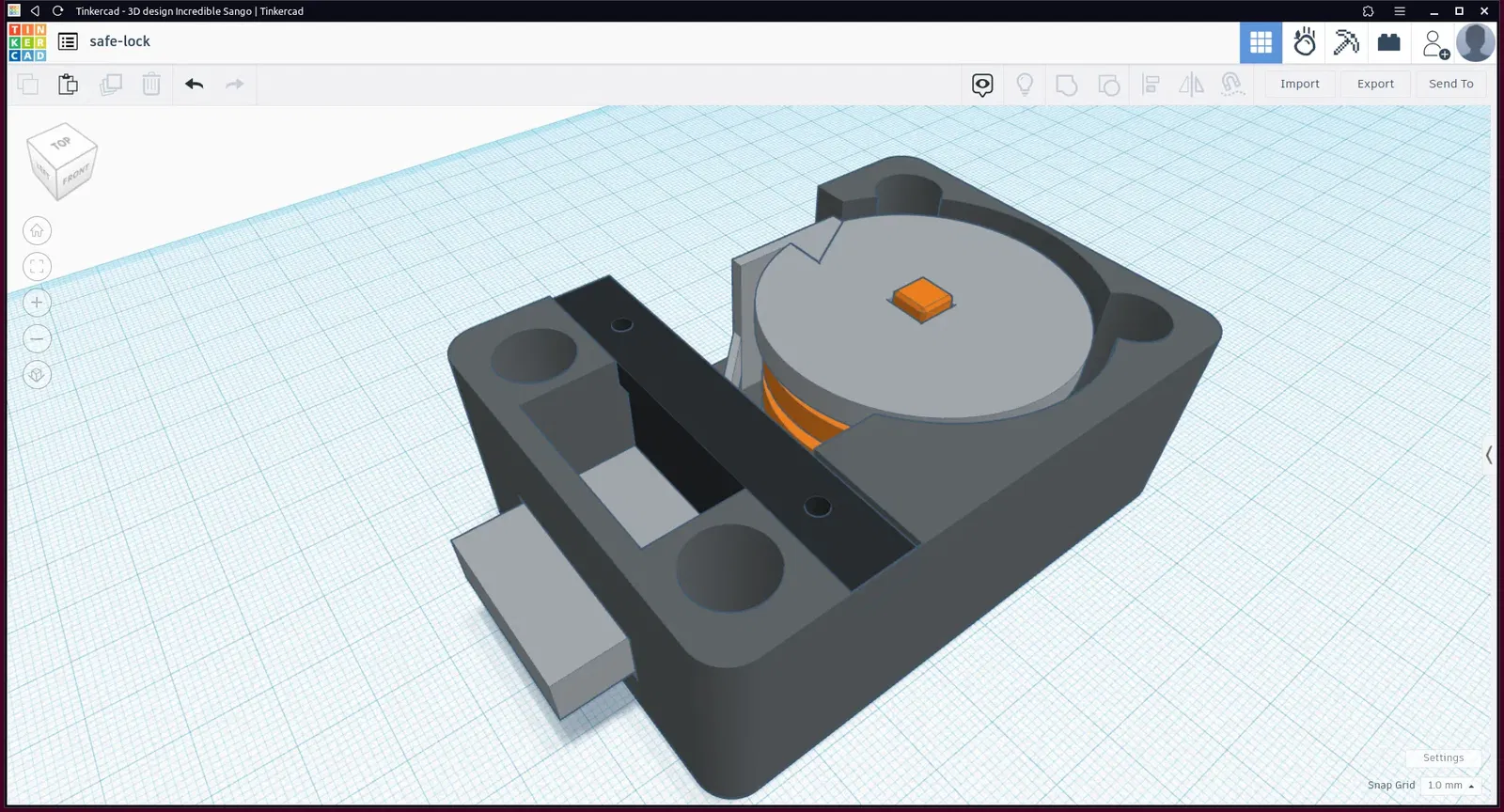Click the Align tool icon
The image size is (1504, 812).
(x=1151, y=85)
